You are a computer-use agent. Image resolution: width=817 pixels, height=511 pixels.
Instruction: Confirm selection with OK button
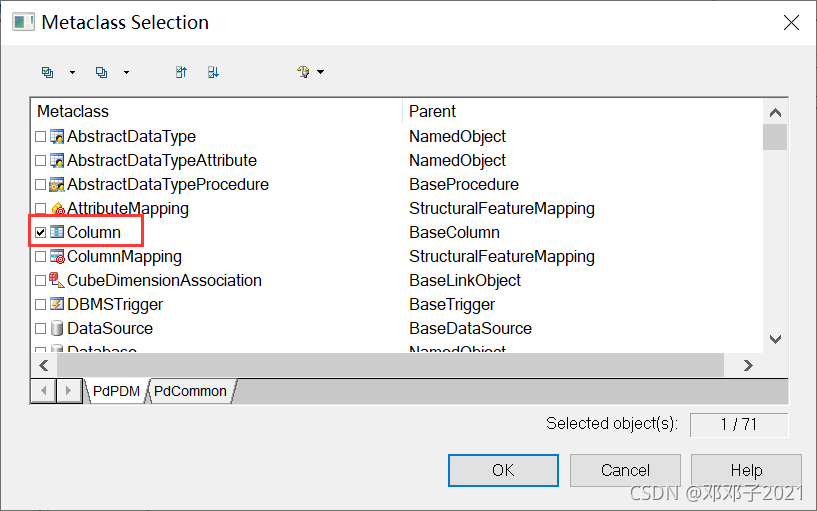(503, 470)
